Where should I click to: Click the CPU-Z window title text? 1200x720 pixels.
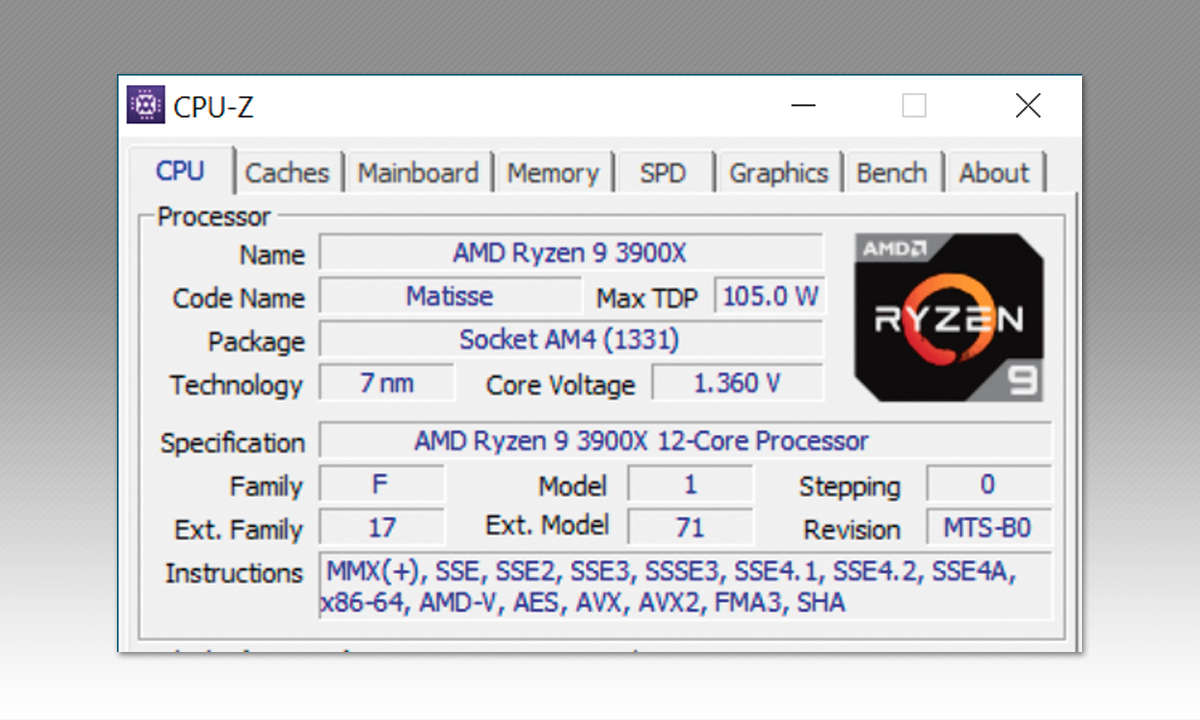pyautogui.click(x=214, y=106)
